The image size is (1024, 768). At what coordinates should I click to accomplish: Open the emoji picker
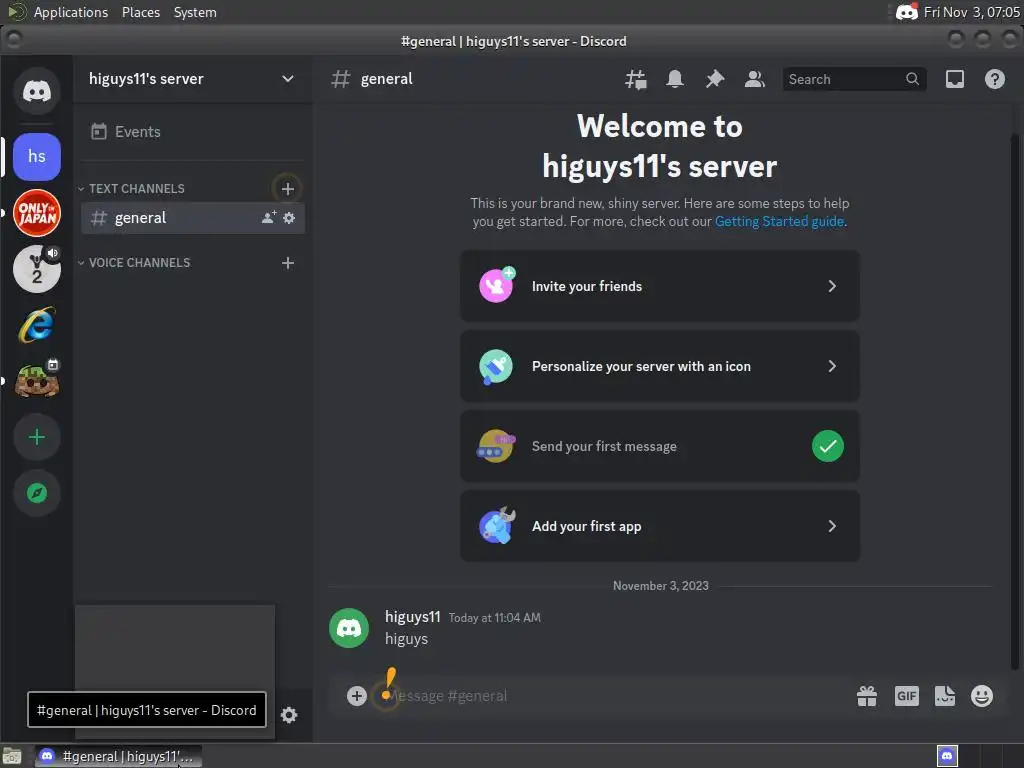pyautogui.click(x=982, y=696)
